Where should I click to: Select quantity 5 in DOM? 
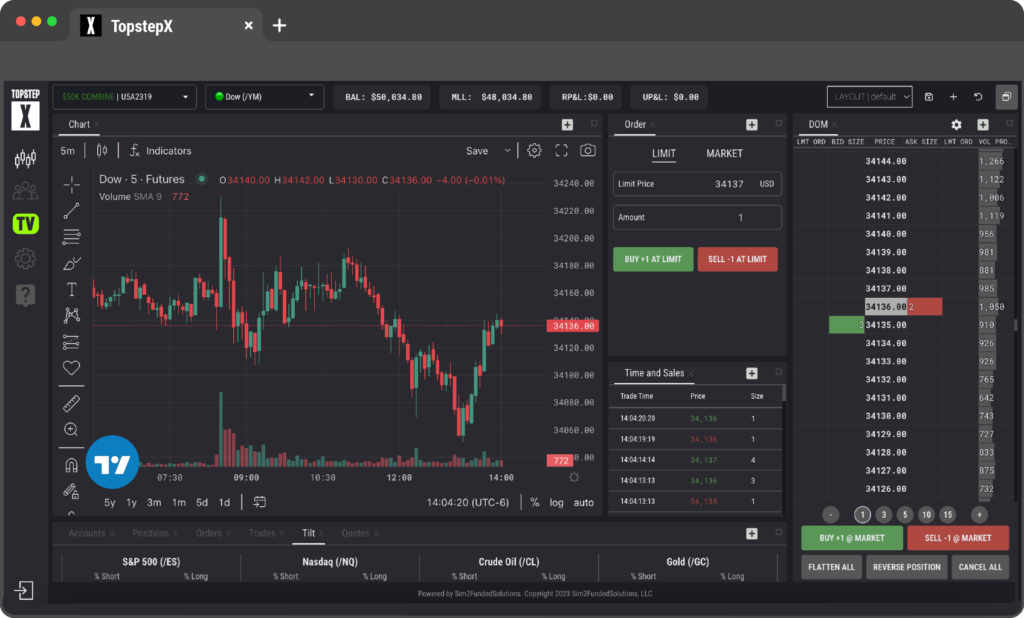coord(905,514)
